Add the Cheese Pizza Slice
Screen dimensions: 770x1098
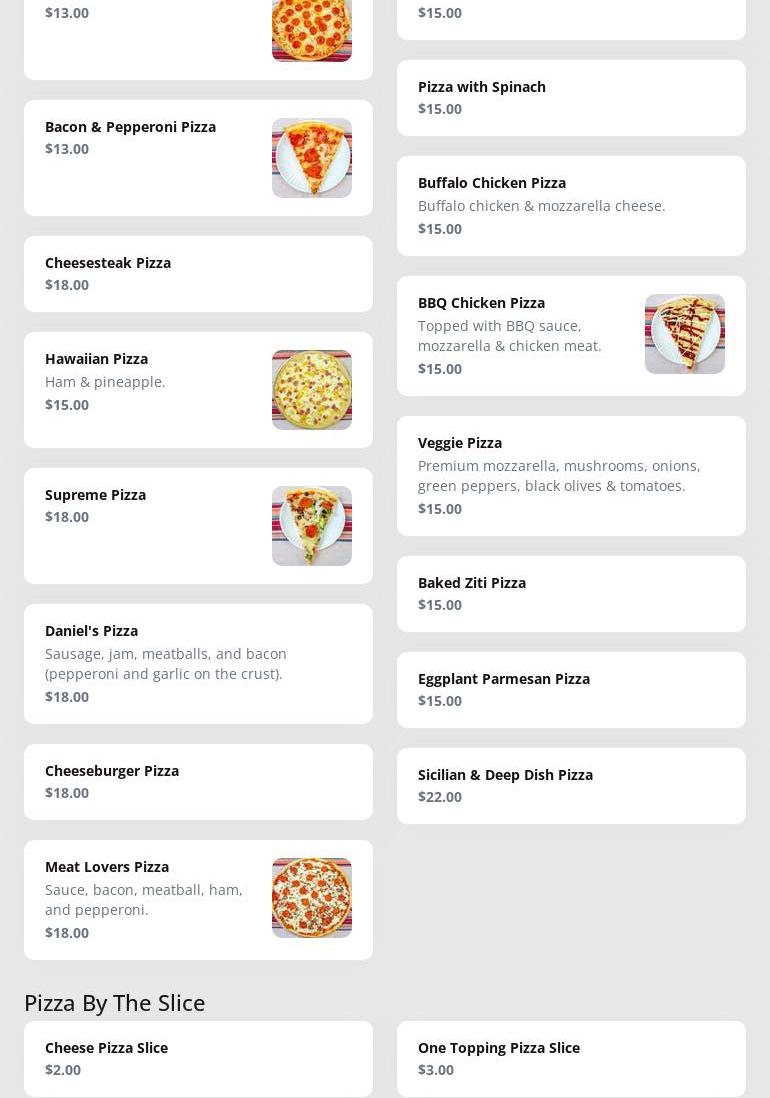(x=198, y=1059)
